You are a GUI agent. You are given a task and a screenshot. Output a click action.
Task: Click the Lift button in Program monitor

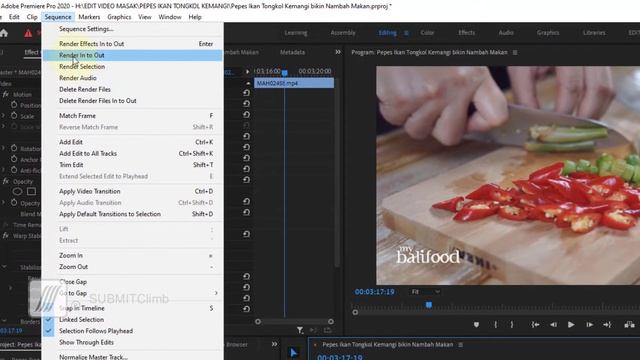[629, 324]
